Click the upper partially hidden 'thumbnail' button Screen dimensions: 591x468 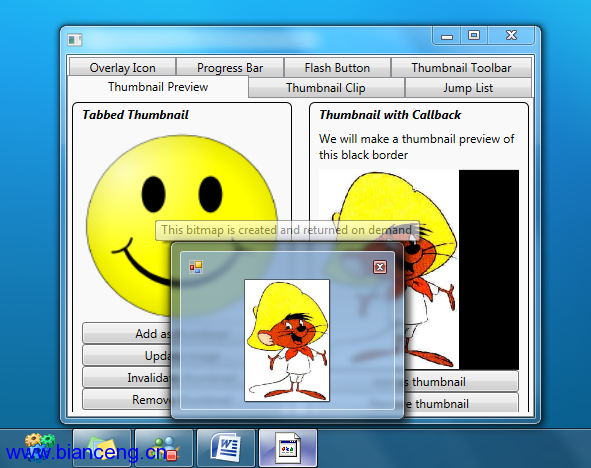pyautogui.click(x=461, y=382)
